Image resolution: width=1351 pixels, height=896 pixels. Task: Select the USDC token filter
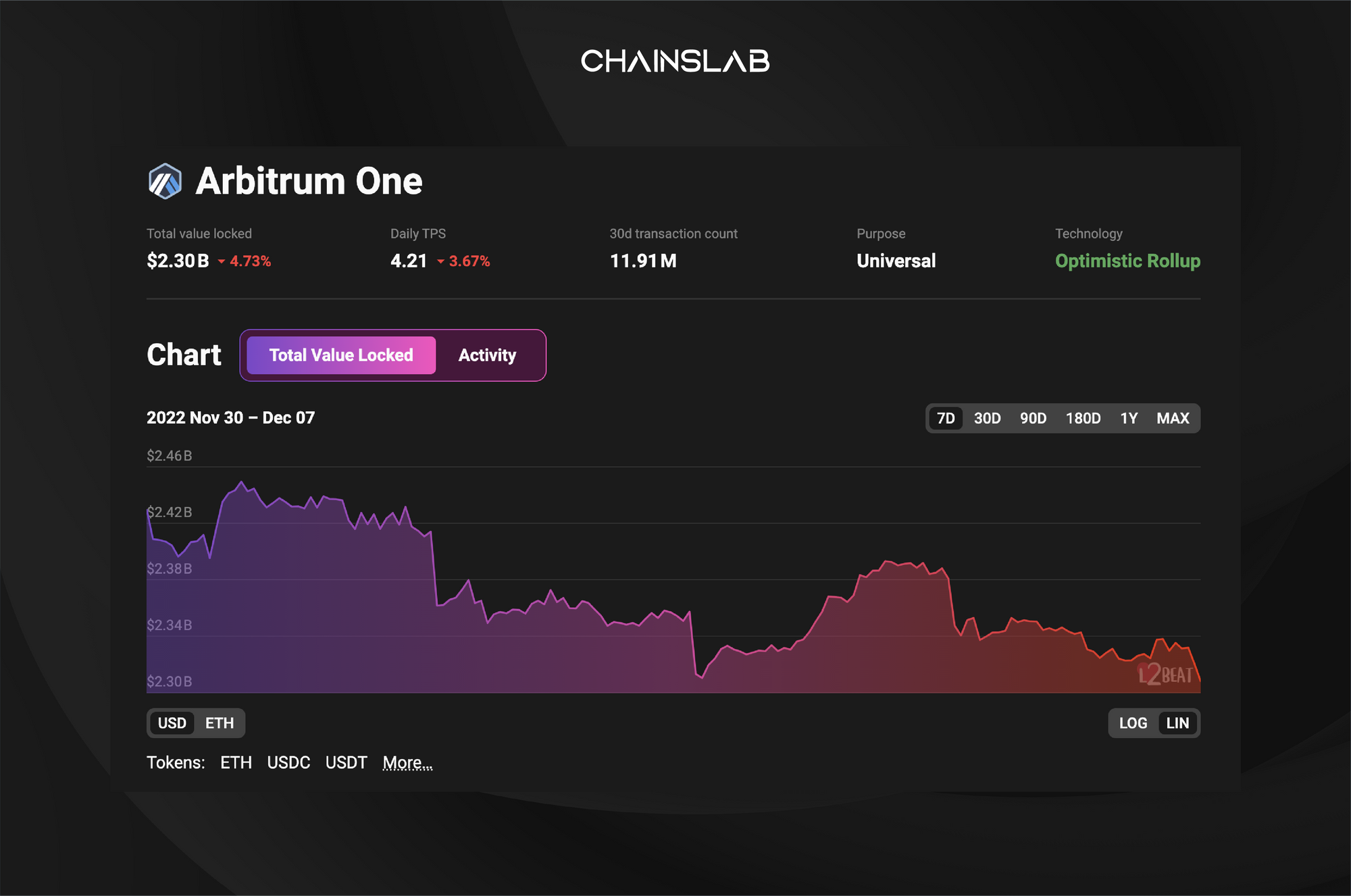coord(288,763)
